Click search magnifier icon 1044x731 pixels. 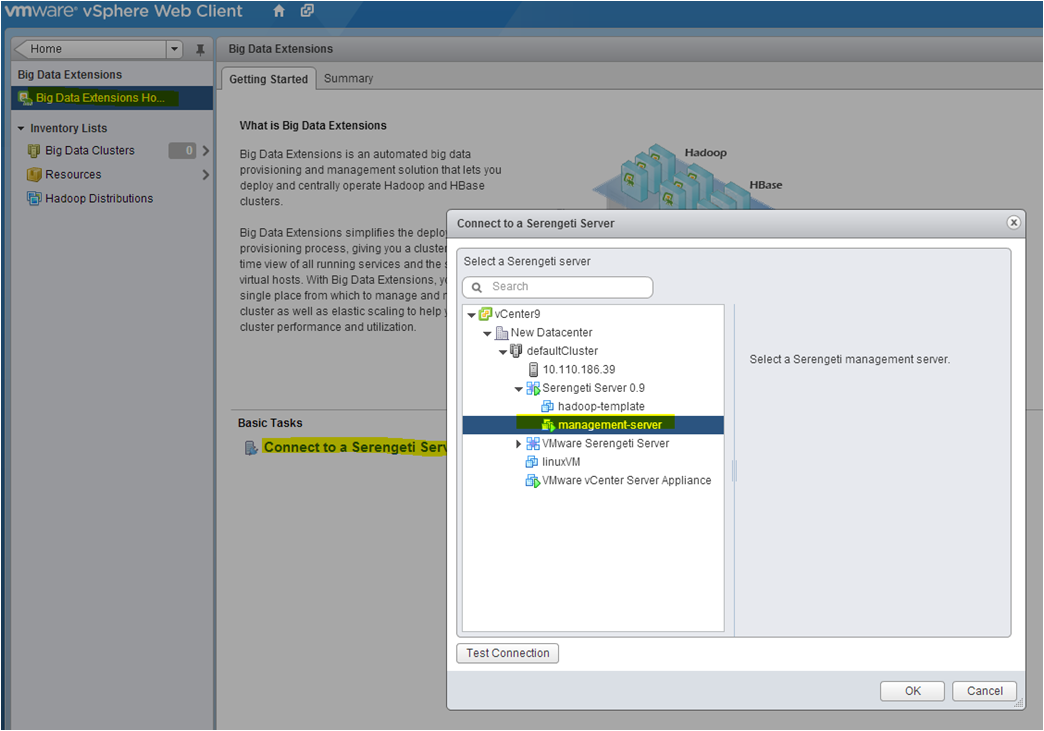(477, 288)
